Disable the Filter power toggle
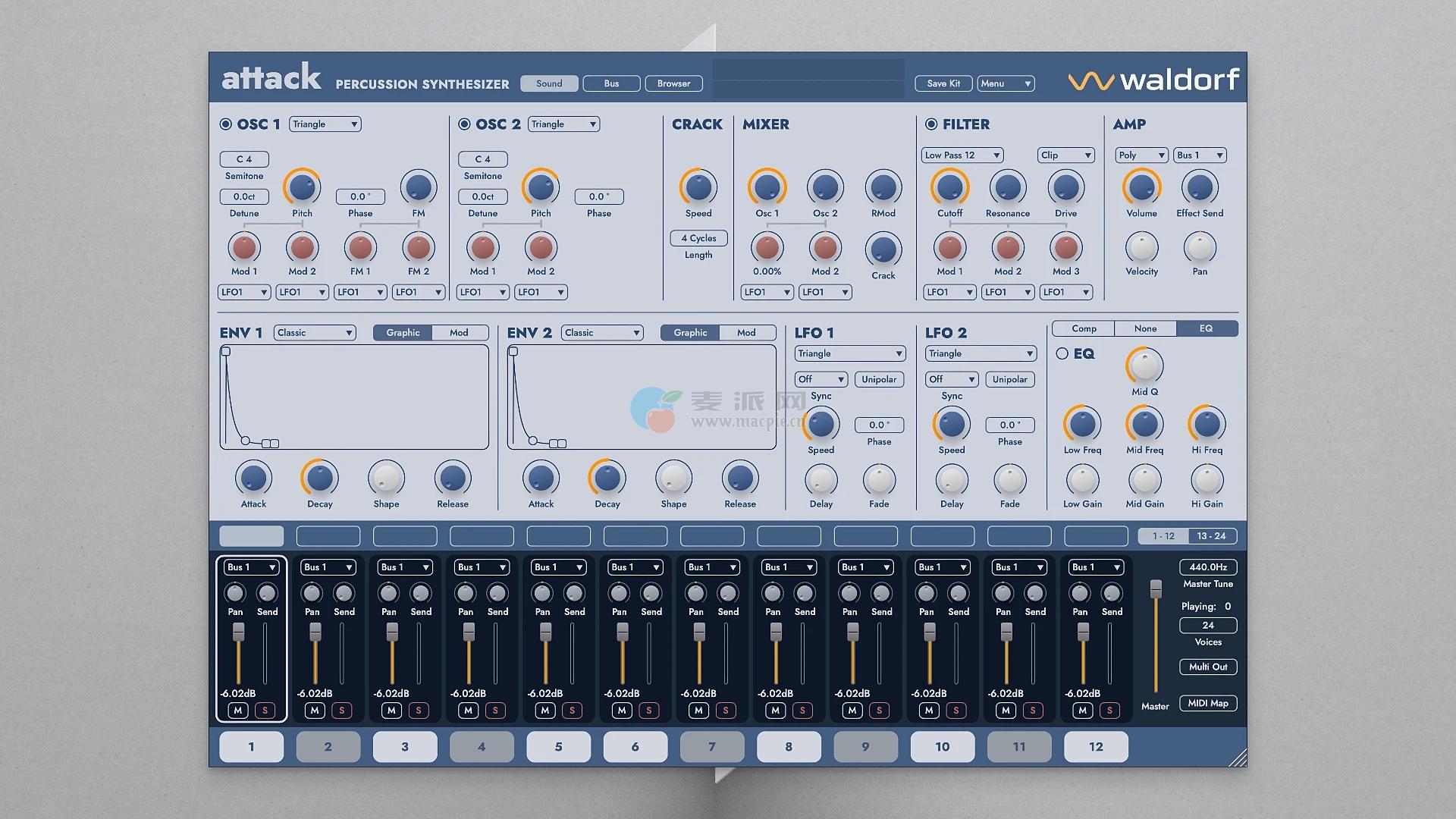Image resolution: width=1456 pixels, height=819 pixels. (x=931, y=124)
